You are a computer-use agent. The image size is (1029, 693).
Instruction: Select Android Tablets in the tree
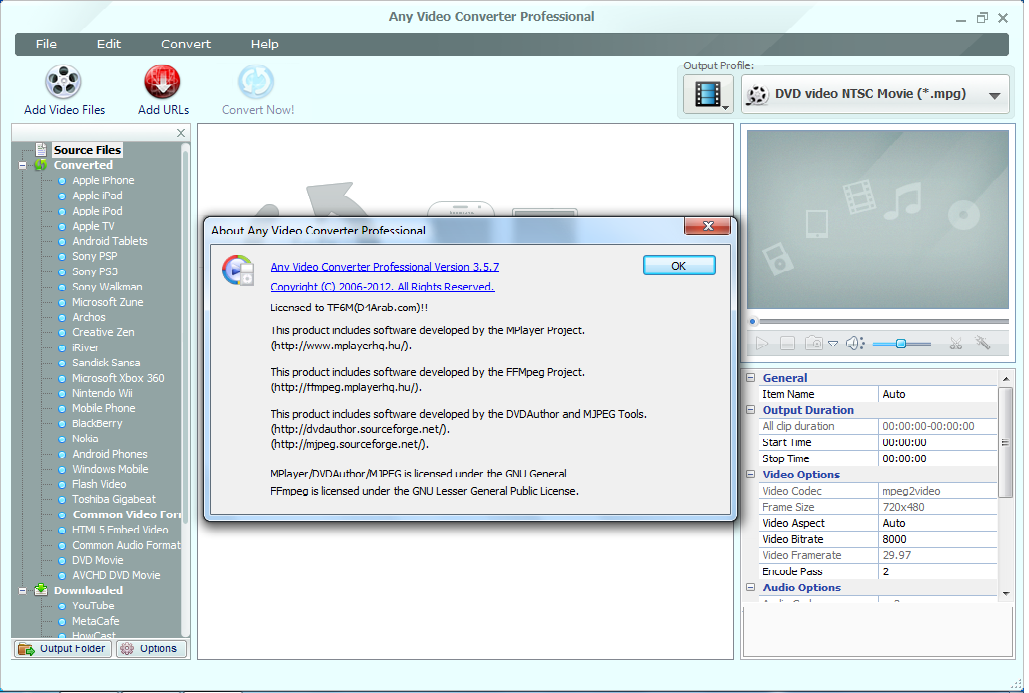[x=110, y=241]
